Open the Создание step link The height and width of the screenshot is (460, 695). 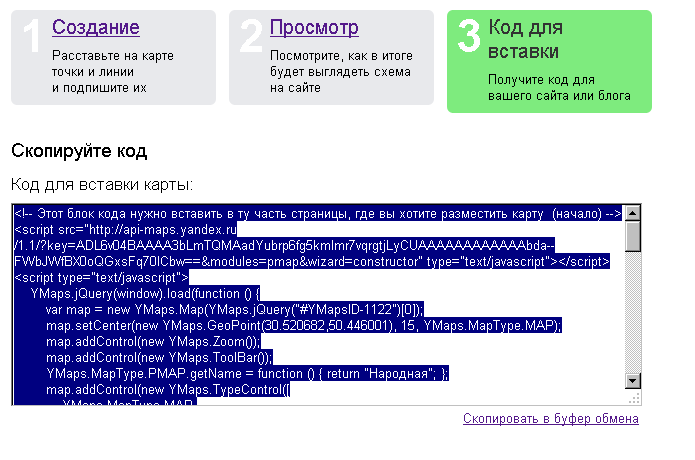[96, 27]
